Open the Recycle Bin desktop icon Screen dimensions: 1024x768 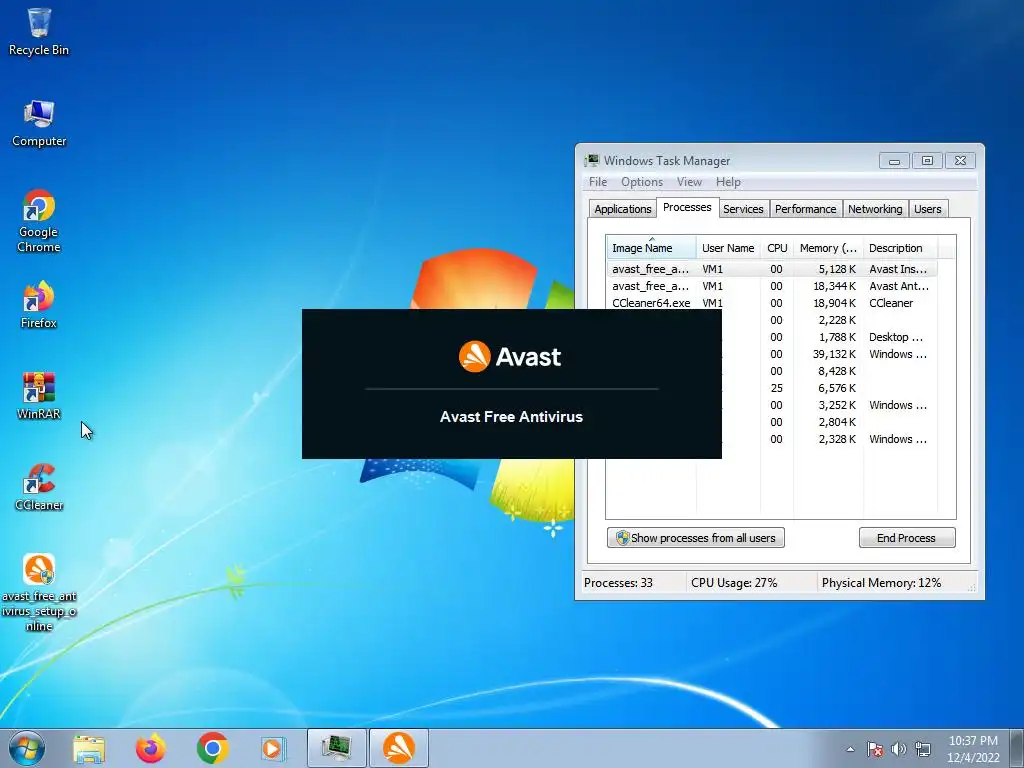point(39,31)
